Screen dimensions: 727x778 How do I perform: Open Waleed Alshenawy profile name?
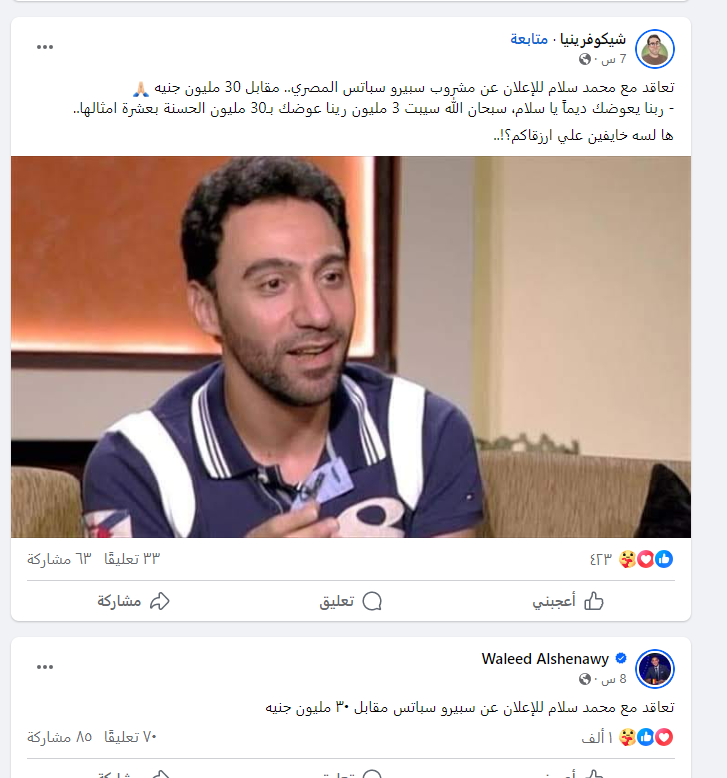point(545,659)
